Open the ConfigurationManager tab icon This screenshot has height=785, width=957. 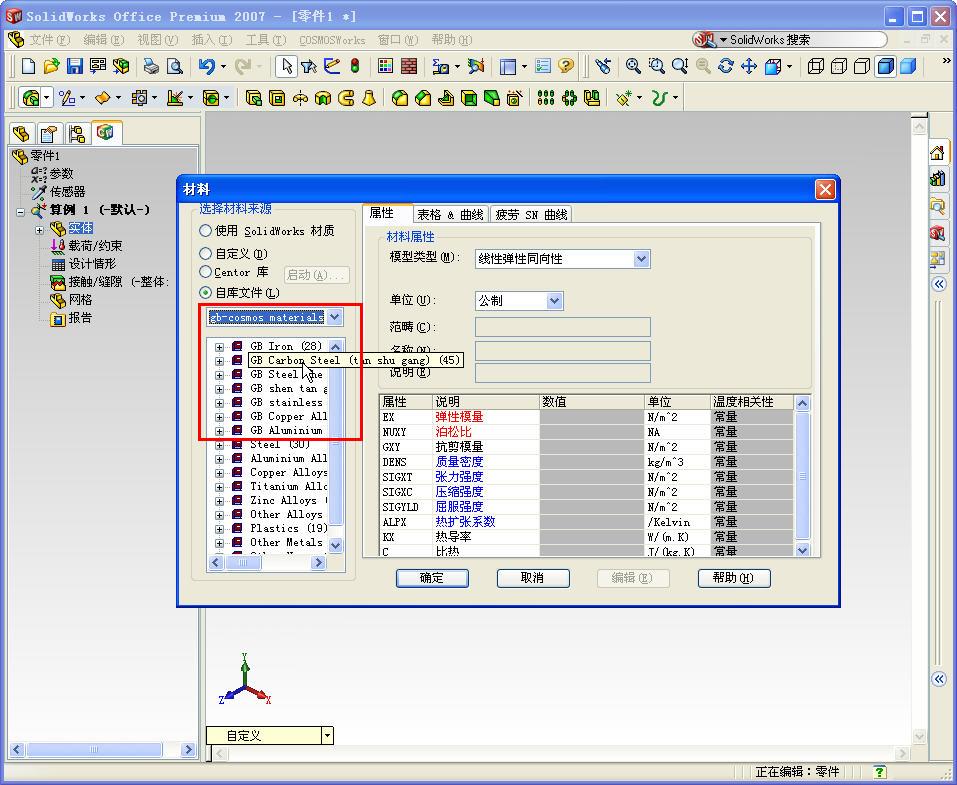tap(76, 133)
